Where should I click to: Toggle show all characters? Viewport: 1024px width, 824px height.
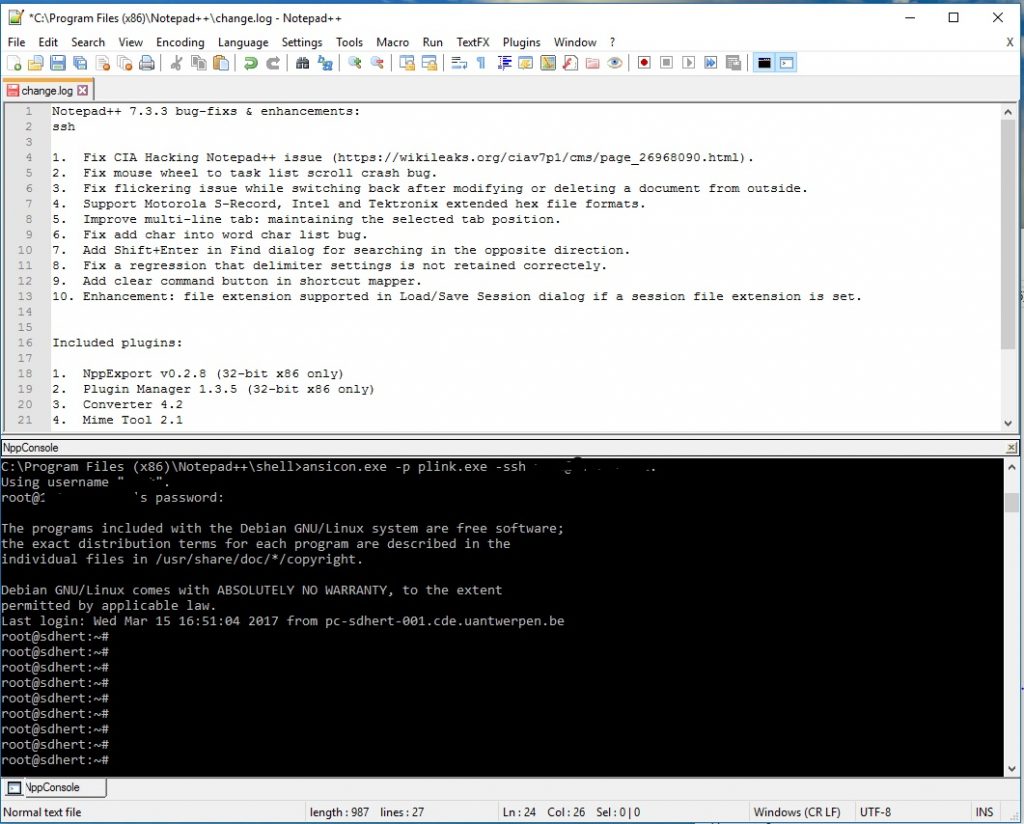point(481,62)
